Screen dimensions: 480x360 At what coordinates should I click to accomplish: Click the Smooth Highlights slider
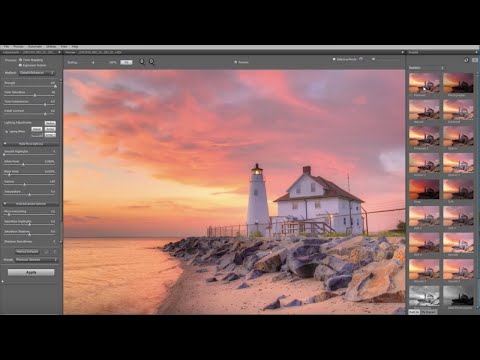tap(30, 155)
